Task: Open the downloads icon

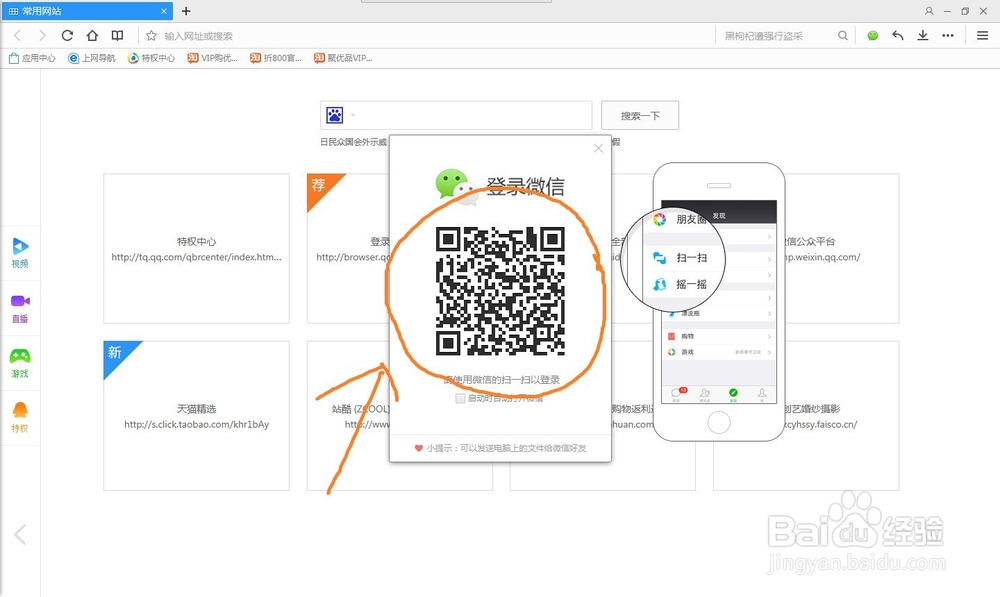Action: pos(923,36)
